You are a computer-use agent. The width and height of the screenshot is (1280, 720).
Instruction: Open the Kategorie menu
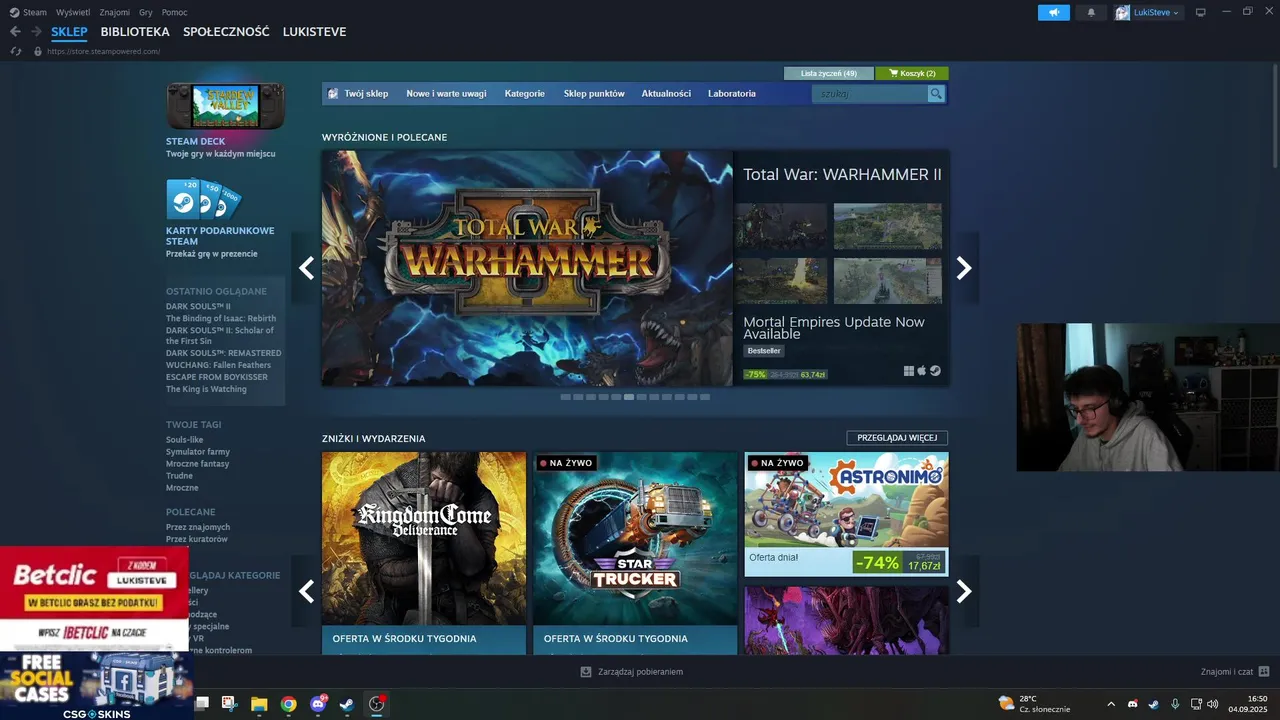[525, 94]
